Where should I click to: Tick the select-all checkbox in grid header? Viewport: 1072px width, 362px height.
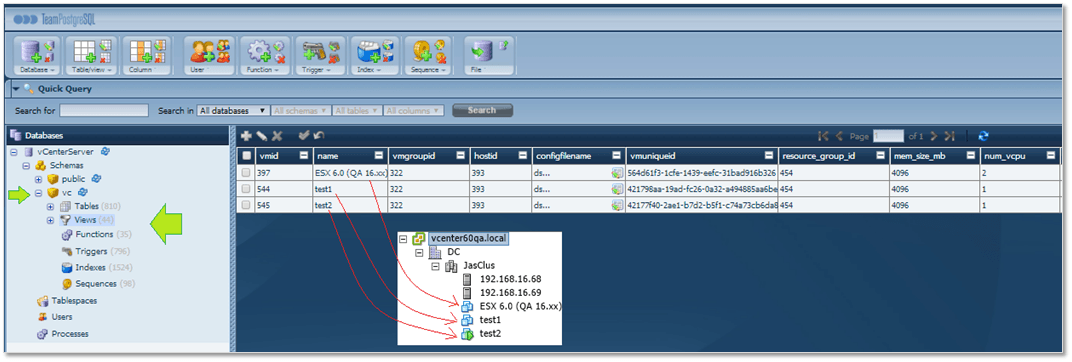[x=246, y=156]
